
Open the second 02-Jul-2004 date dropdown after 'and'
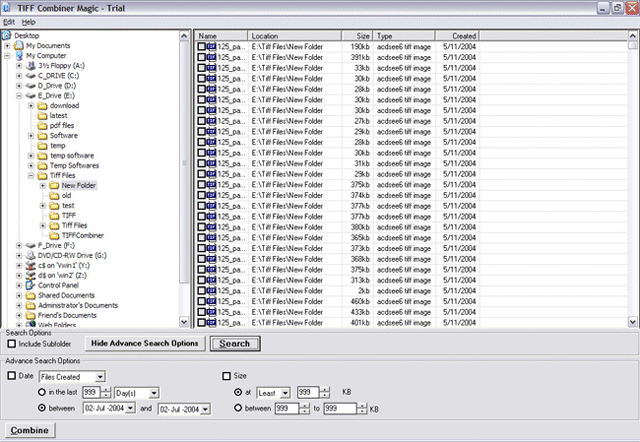(206, 409)
